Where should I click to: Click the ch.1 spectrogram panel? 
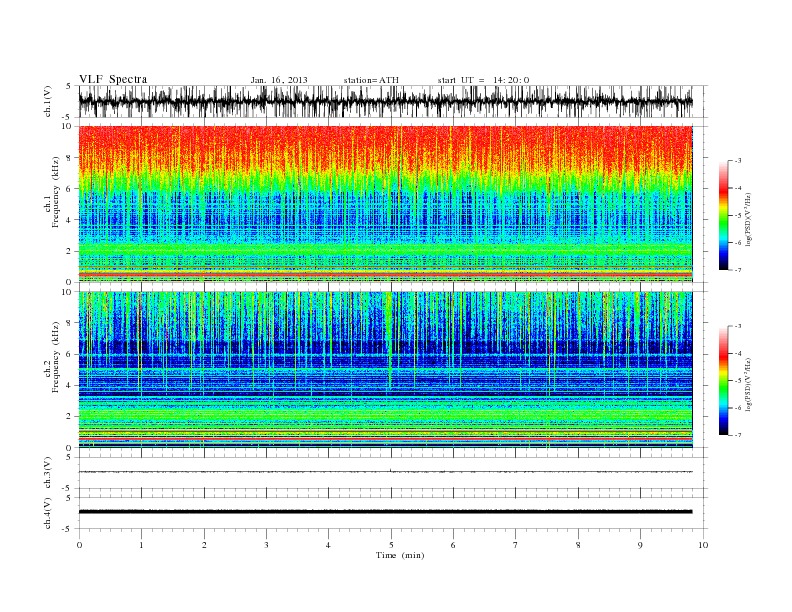point(386,204)
